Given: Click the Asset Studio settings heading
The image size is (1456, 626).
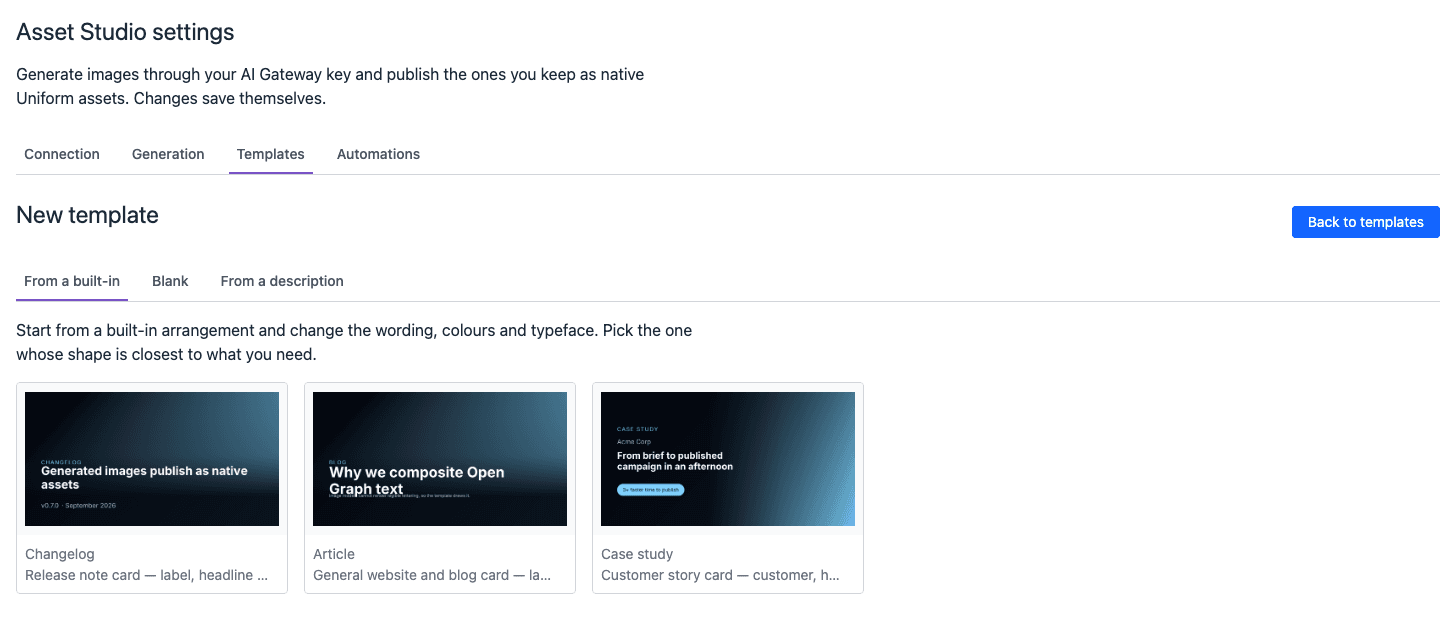Looking at the screenshot, I should click(x=125, y=32).
